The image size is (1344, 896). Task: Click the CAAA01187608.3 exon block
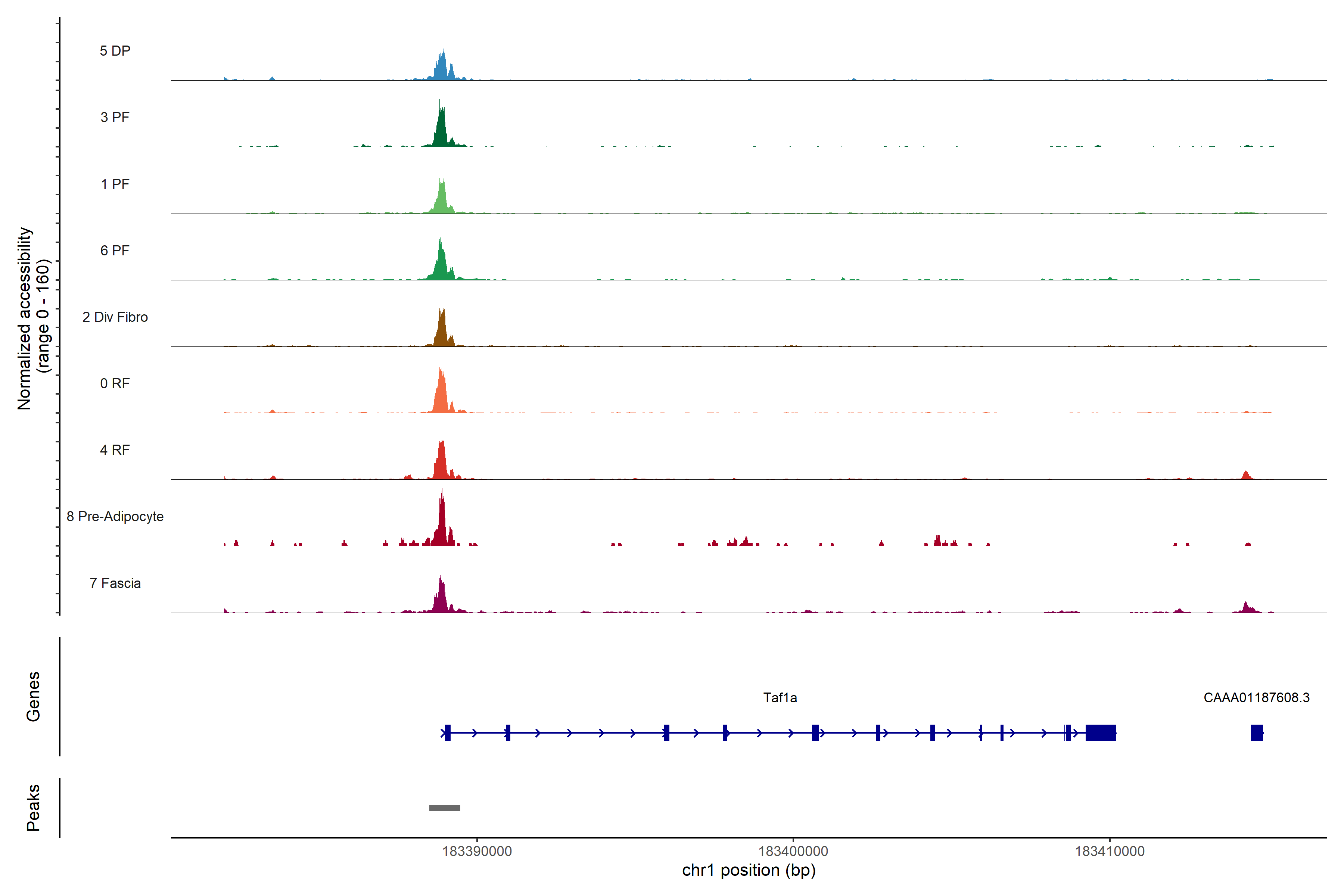pos(1257,732)
